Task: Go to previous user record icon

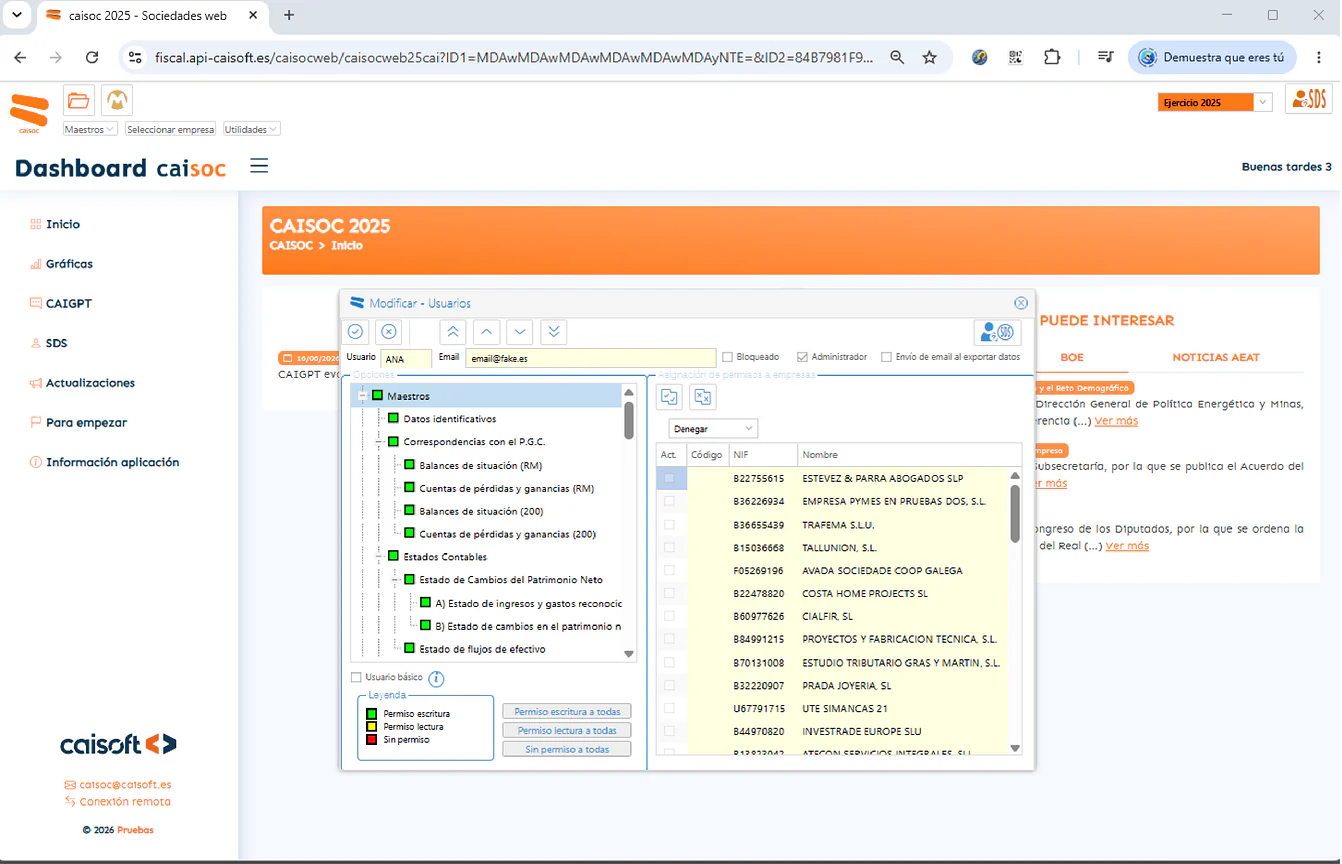Action: pos(485,332)
